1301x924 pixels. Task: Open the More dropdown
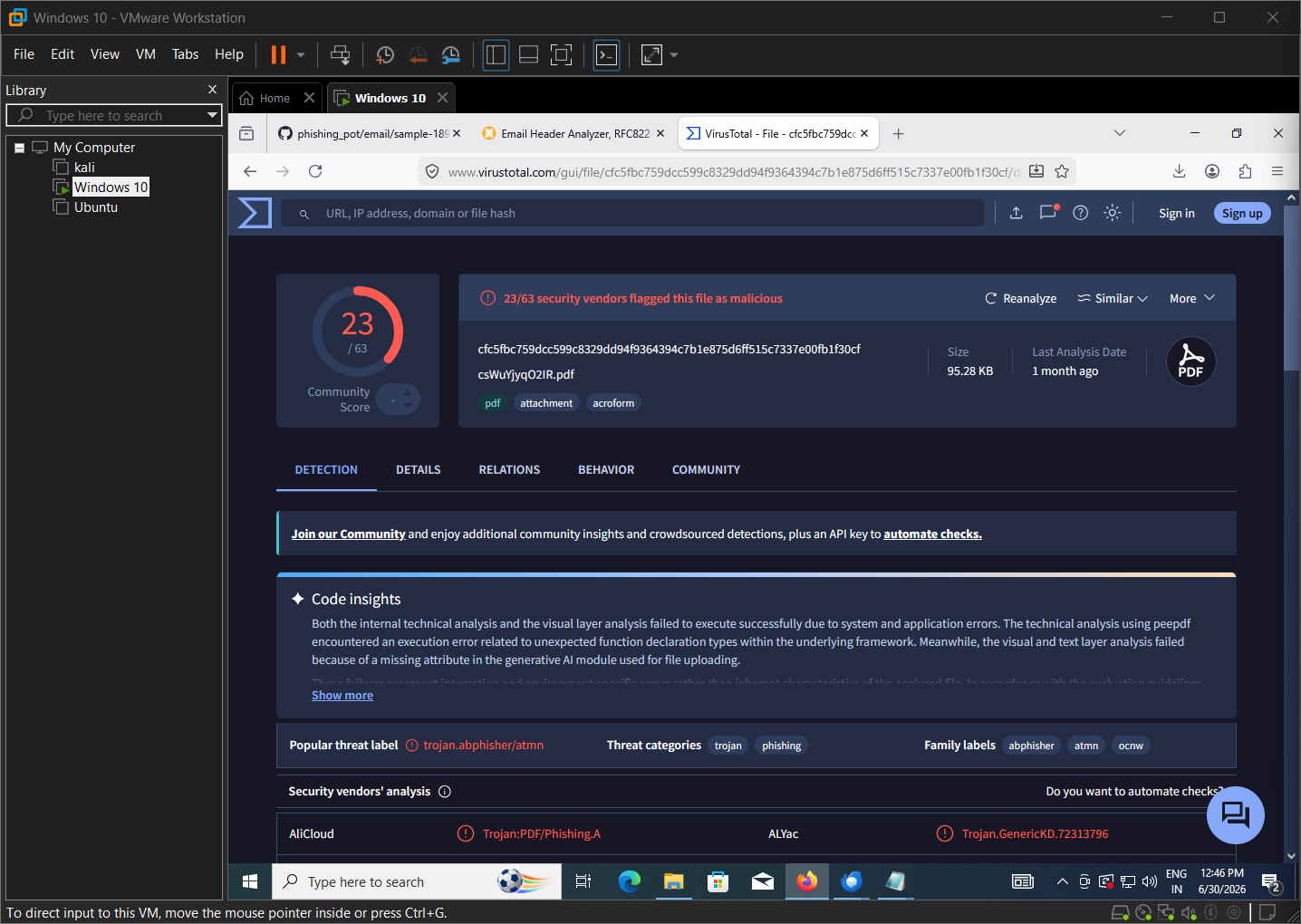pyautogui.click(x=1192, y=298)
